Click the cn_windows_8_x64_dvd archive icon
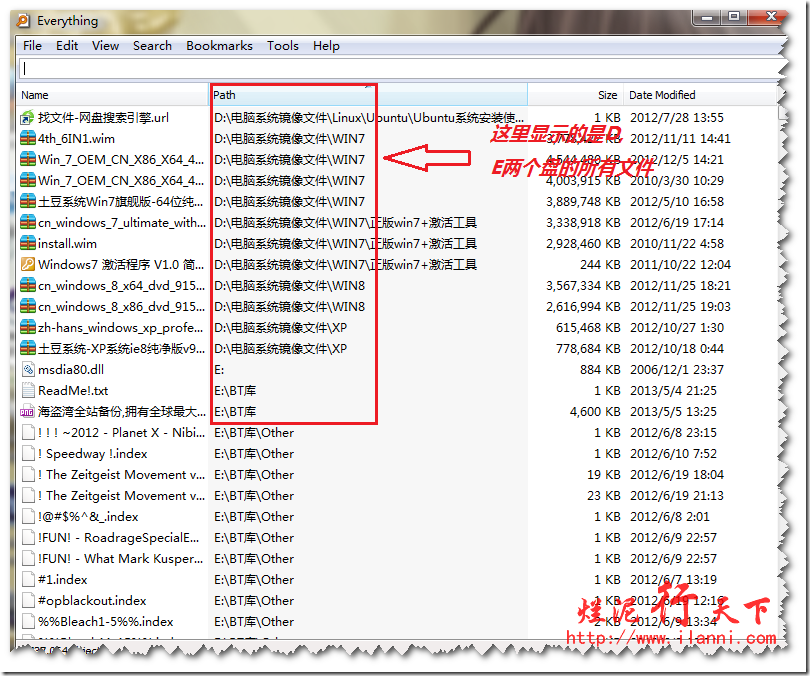 pyautogui.click(x=27, y=286)
